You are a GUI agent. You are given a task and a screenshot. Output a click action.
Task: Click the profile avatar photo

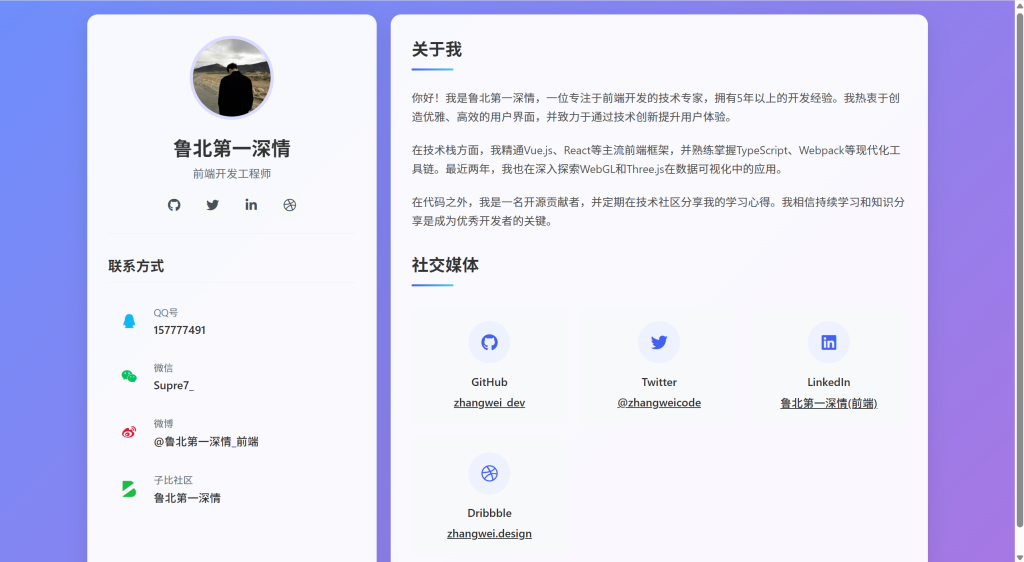point(232,78)
